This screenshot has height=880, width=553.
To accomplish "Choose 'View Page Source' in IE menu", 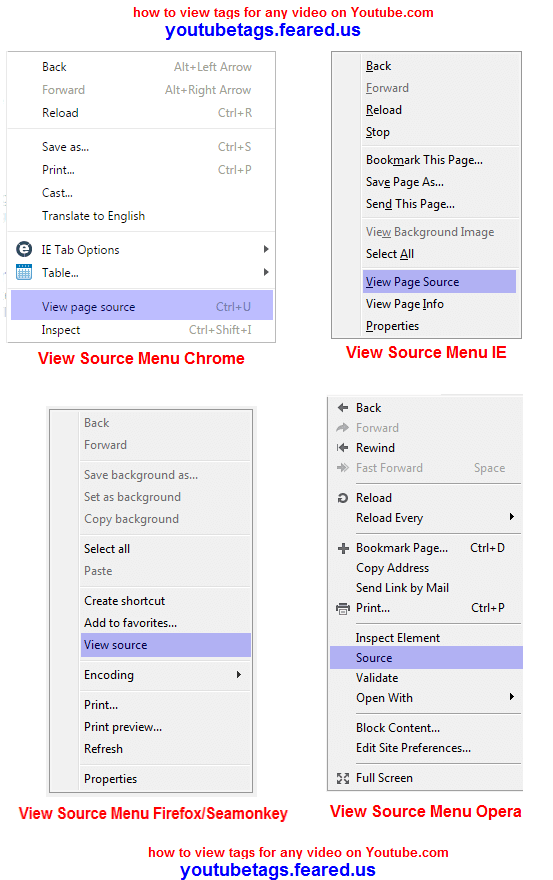I will click(x=440, y=282).
